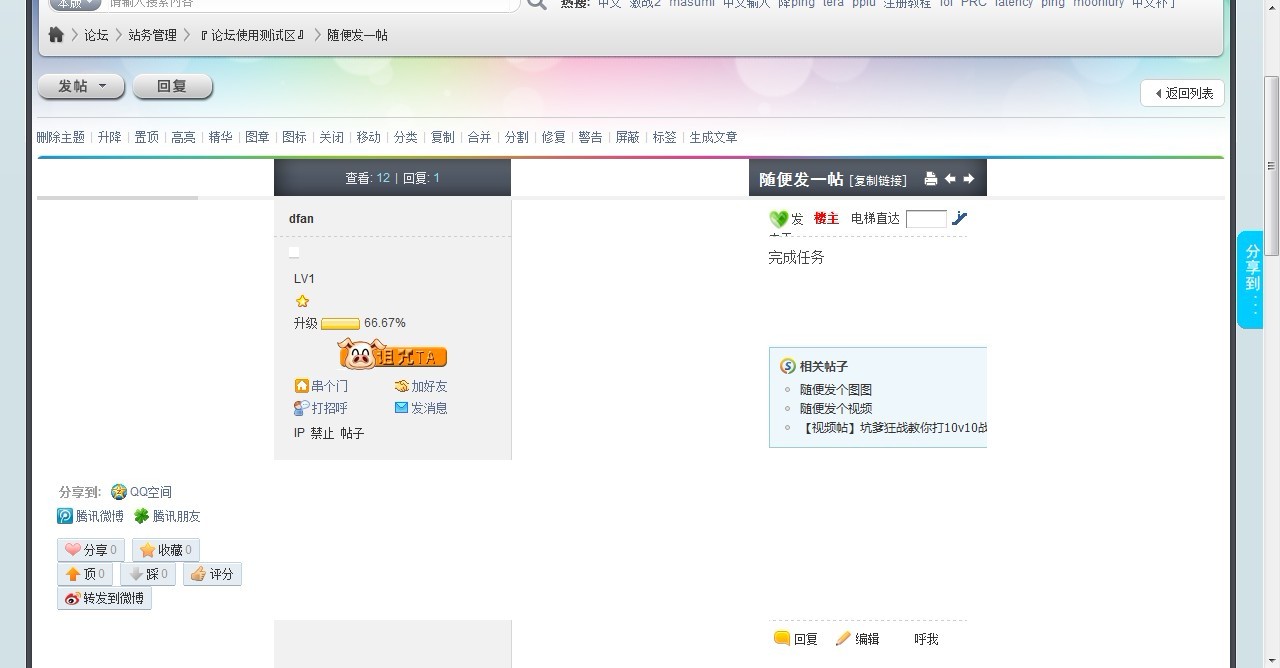The height and width of the screenshot is (668, 1280).
Task: Share to QQ空间
Action: [x=141, y=492]
